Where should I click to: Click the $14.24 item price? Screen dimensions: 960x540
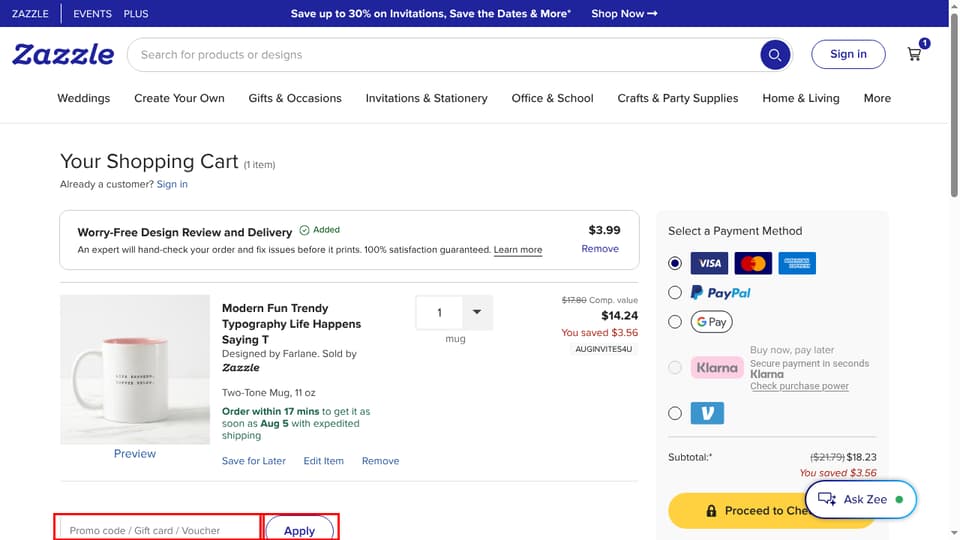coord(620,316)
